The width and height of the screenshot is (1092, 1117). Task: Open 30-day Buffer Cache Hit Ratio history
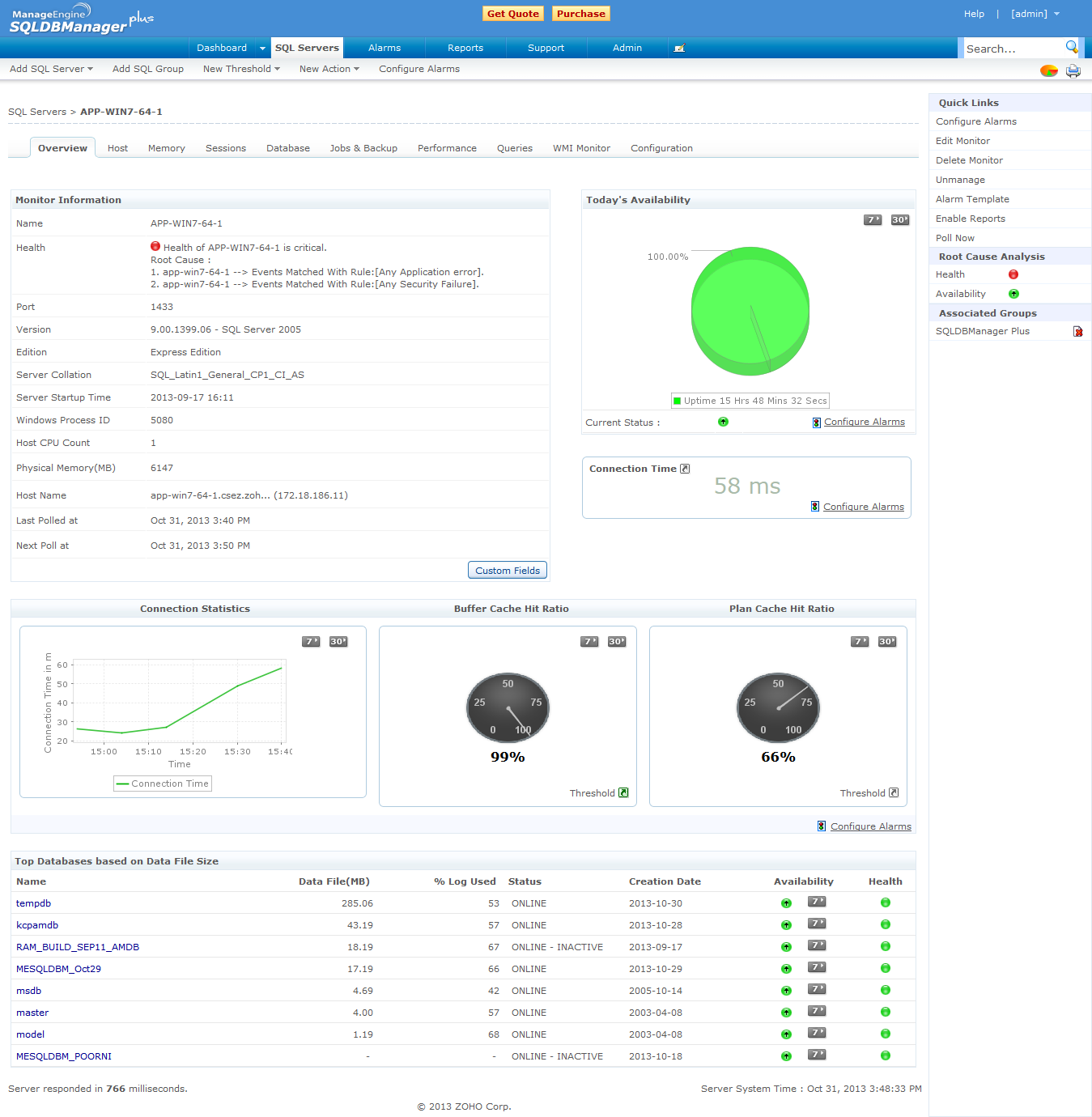pyautogui.click(x=617, y=642)
